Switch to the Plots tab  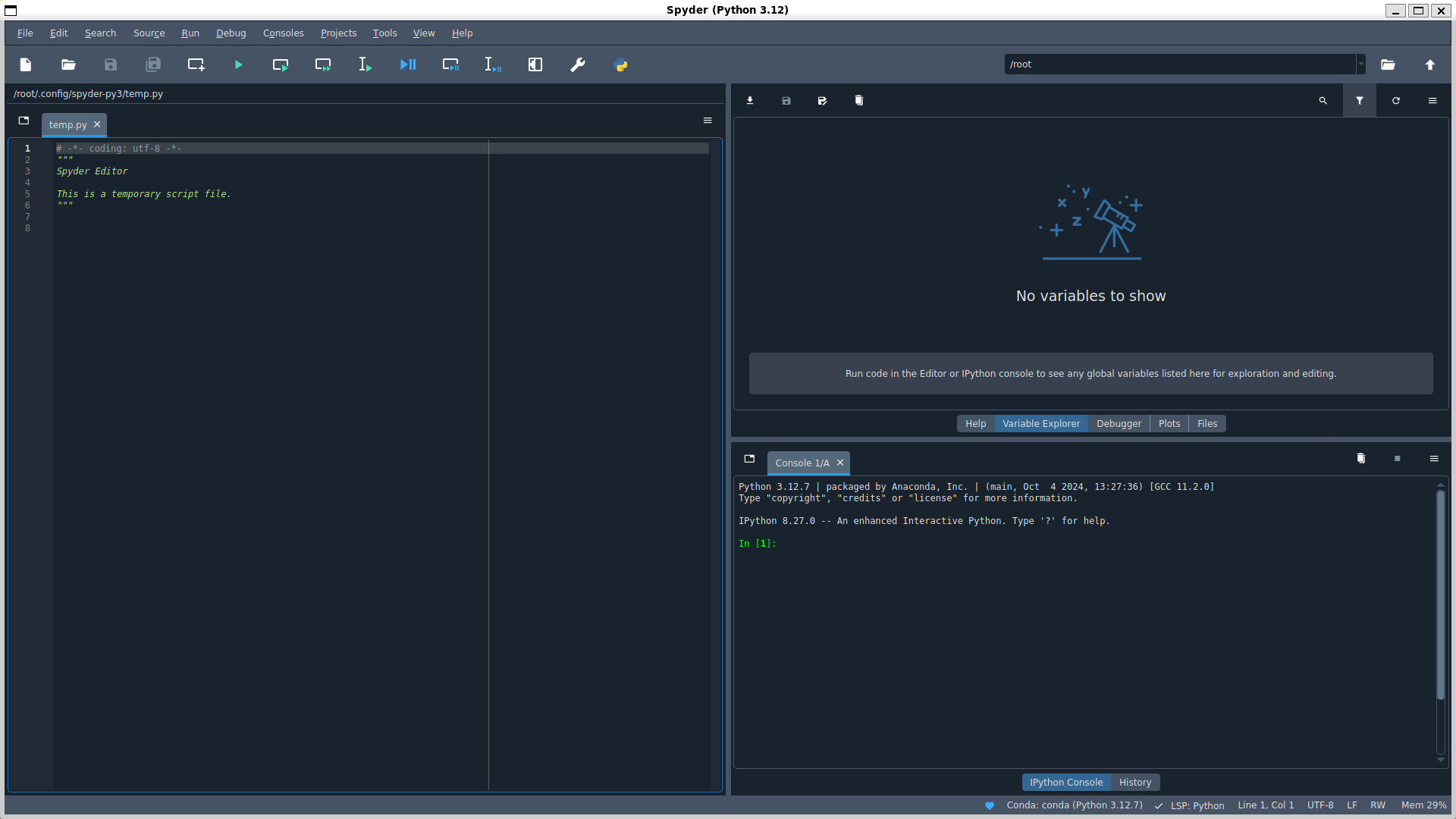[1169, 424]
